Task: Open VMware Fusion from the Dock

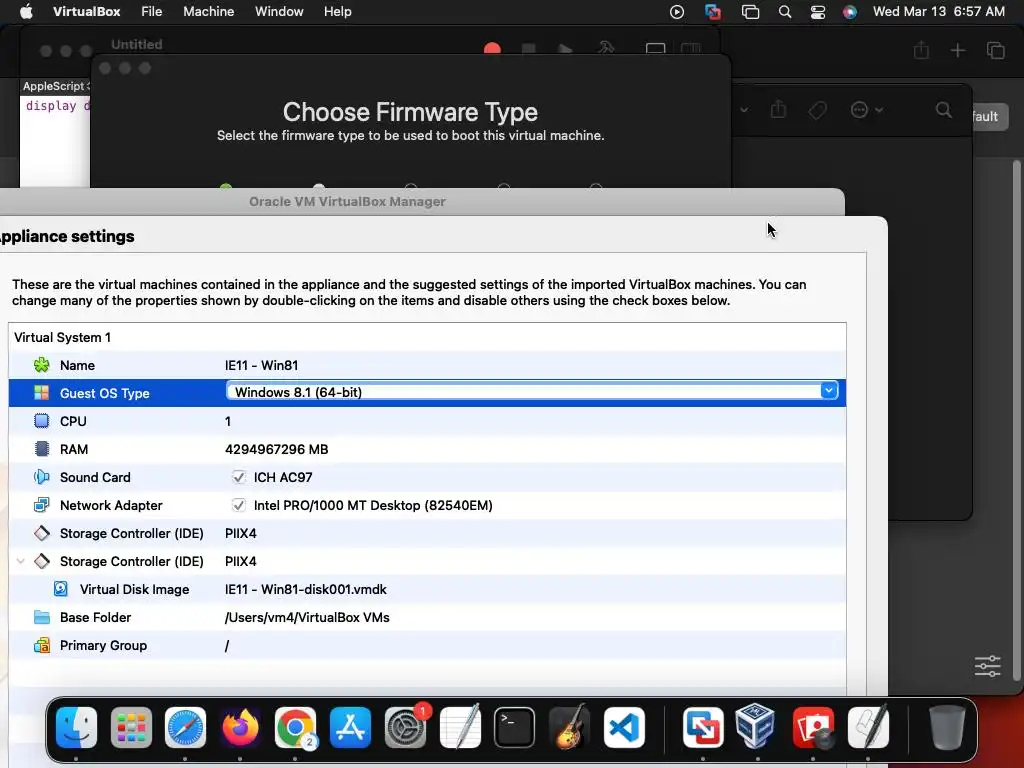Action: click(703, 727)
